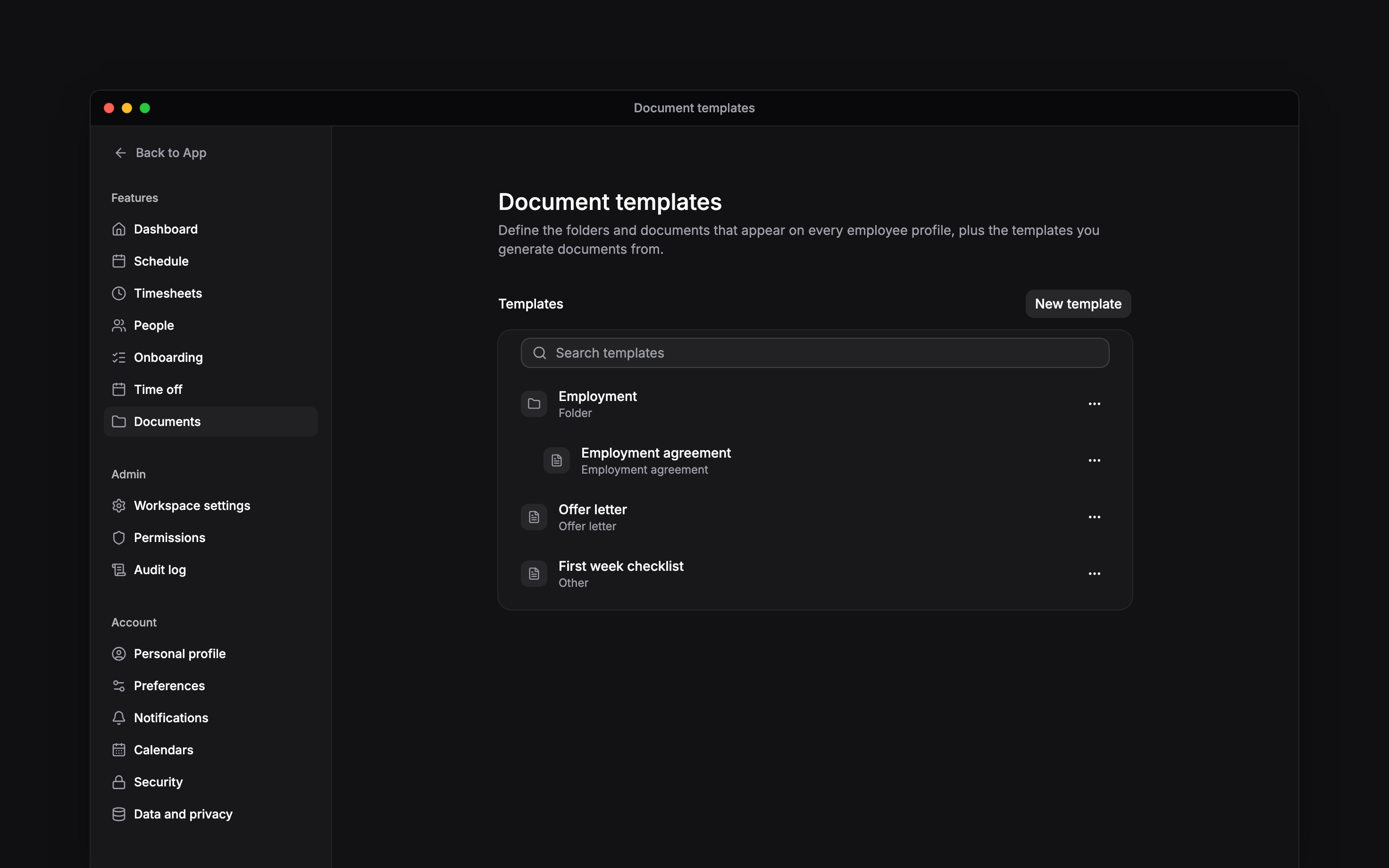
Task: Click the Schedule calendar icon
Action: coord(119,261)
